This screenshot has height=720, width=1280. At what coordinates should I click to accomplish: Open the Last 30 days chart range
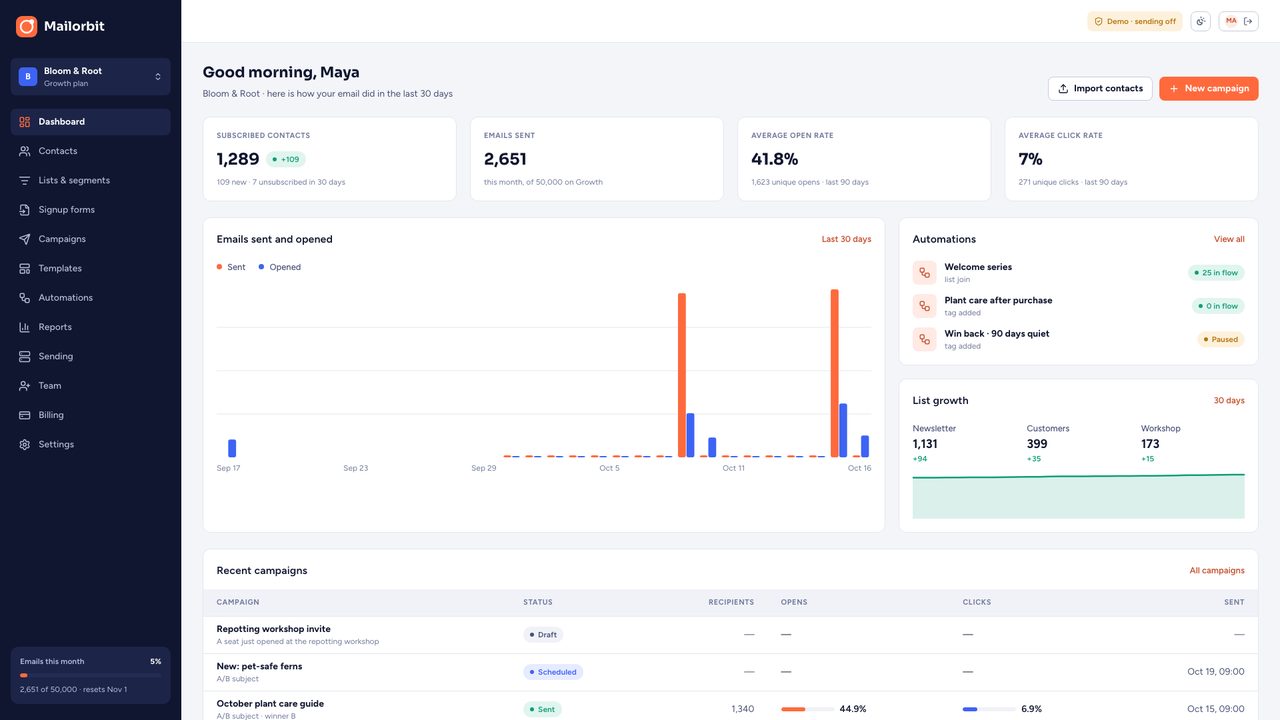[846, 239]
